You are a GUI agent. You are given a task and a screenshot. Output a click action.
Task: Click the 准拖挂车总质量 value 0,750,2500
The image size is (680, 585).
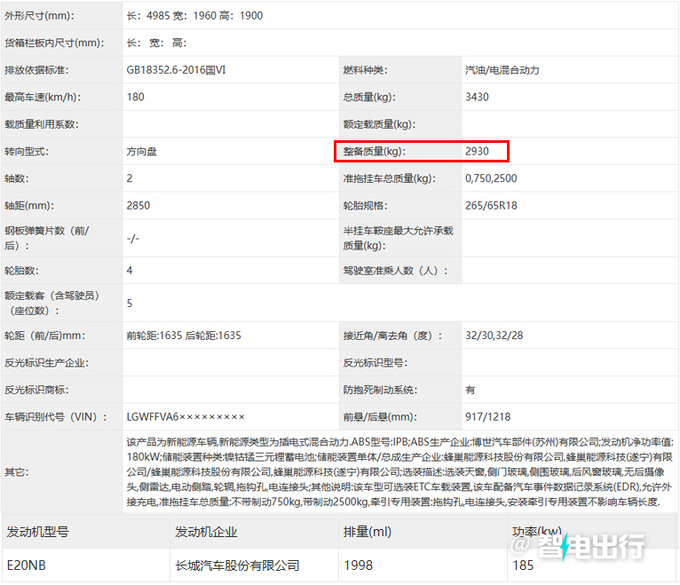point(505,178)
